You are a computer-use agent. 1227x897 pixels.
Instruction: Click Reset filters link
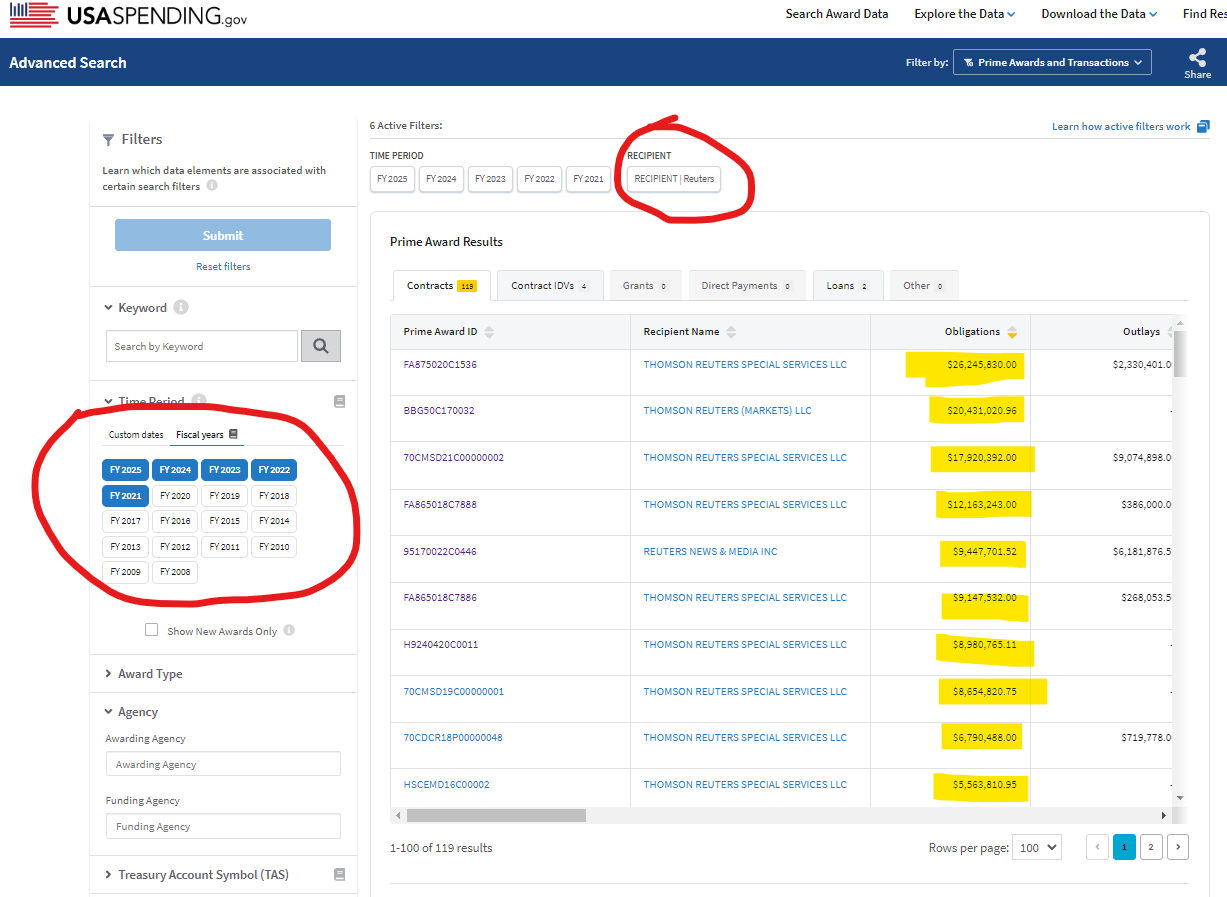(223, 267)
